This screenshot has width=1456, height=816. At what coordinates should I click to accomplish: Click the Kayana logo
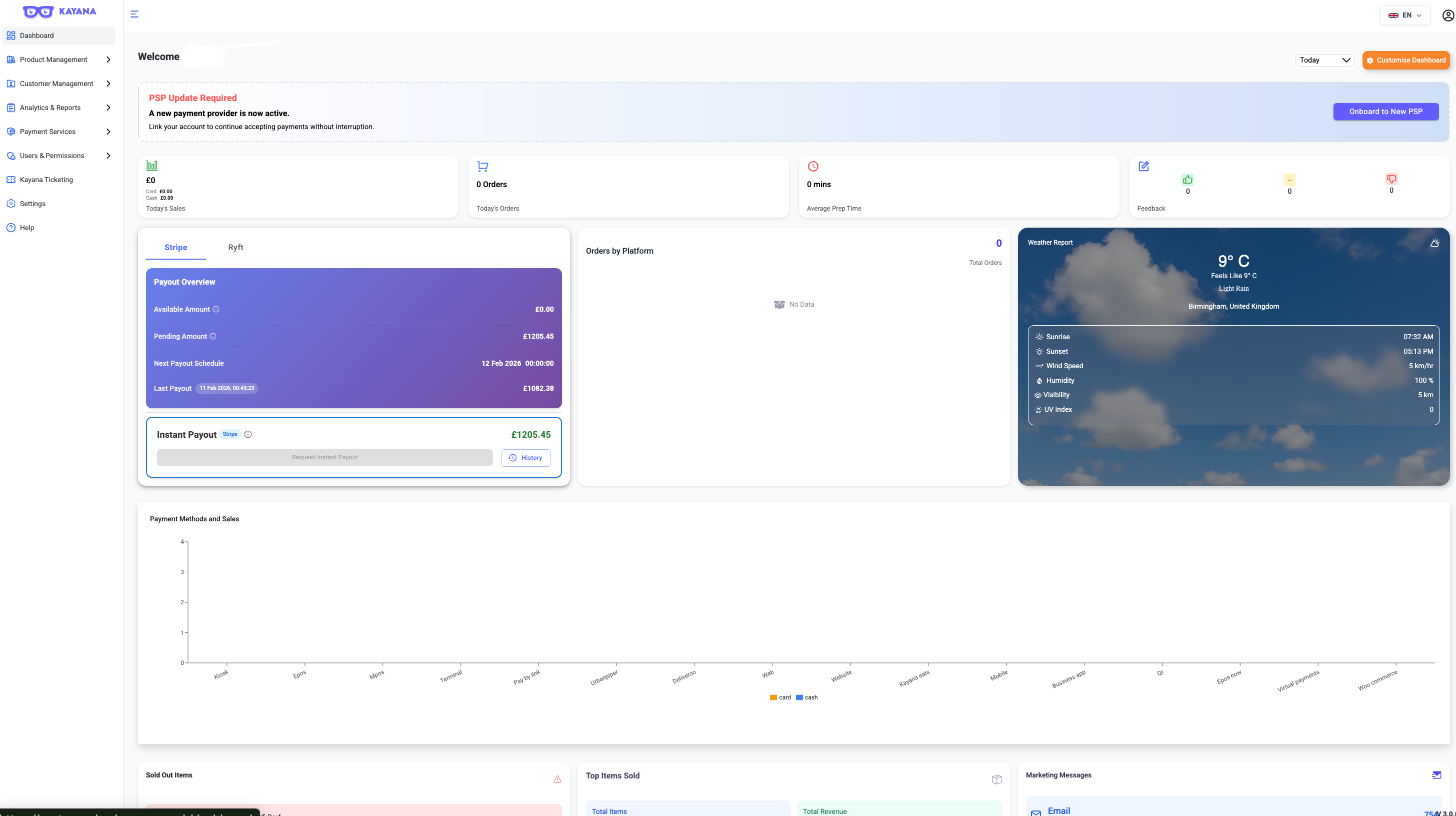coord(59,12)
